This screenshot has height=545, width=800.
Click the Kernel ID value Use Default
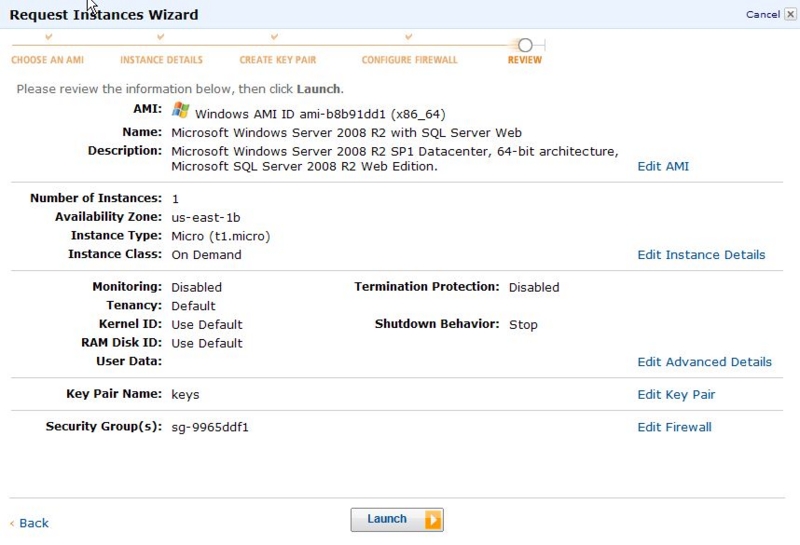point(207,325)
